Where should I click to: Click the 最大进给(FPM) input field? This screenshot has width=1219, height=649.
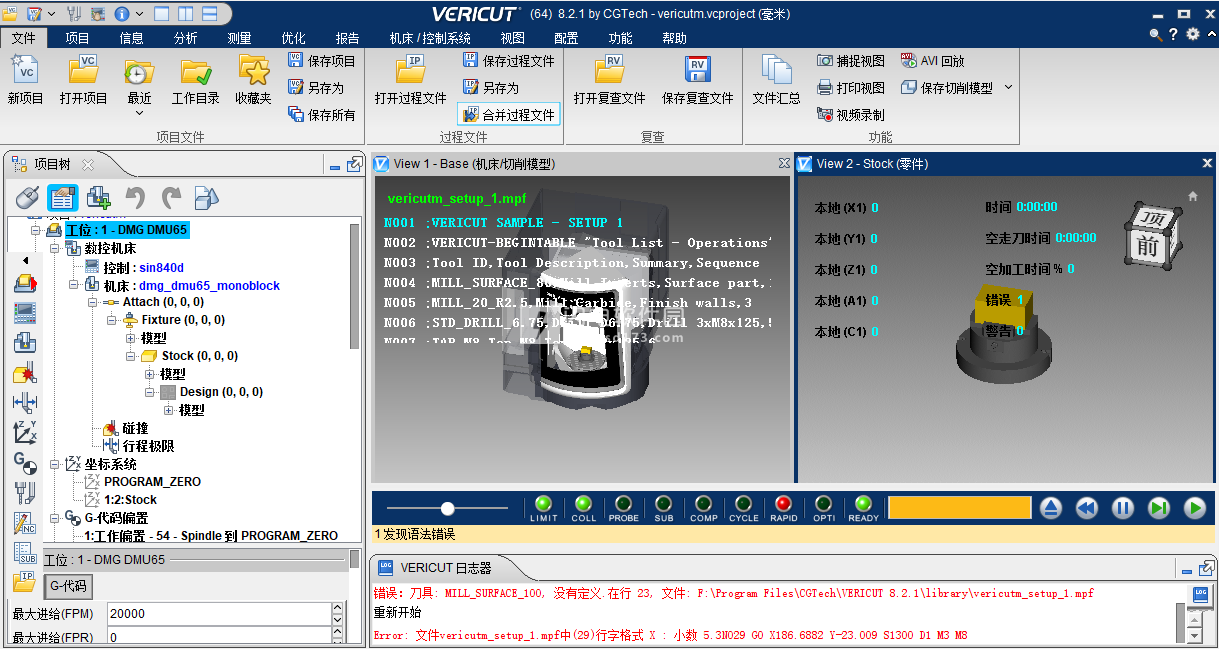(x=218, y=614)
